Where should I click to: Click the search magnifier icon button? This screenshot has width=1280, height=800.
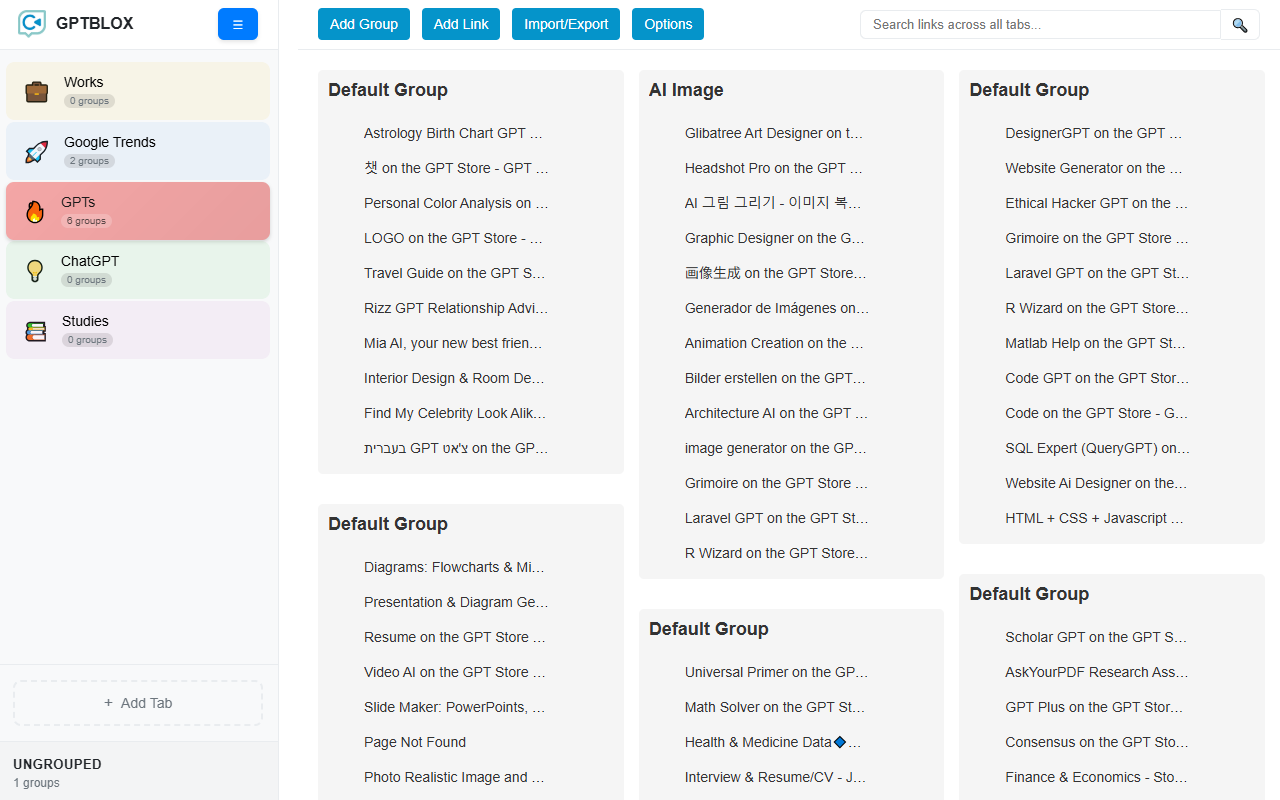[x=1239, y=25]
